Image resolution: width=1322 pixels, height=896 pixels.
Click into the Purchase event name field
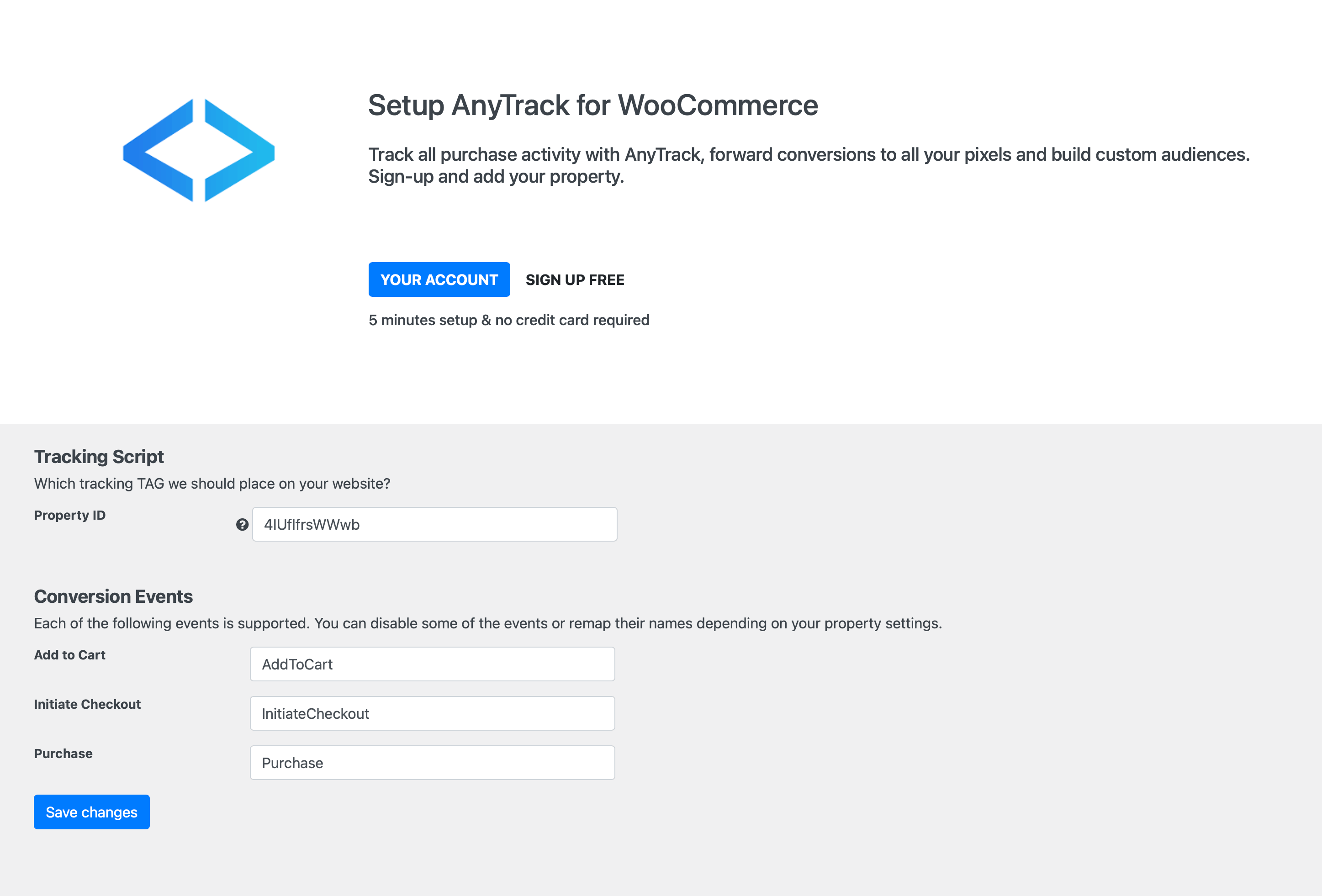tap(432, 763)
